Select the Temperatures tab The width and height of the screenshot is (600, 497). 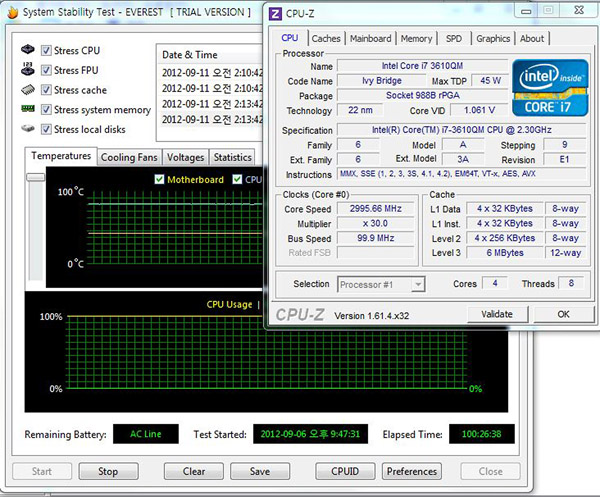61,156
